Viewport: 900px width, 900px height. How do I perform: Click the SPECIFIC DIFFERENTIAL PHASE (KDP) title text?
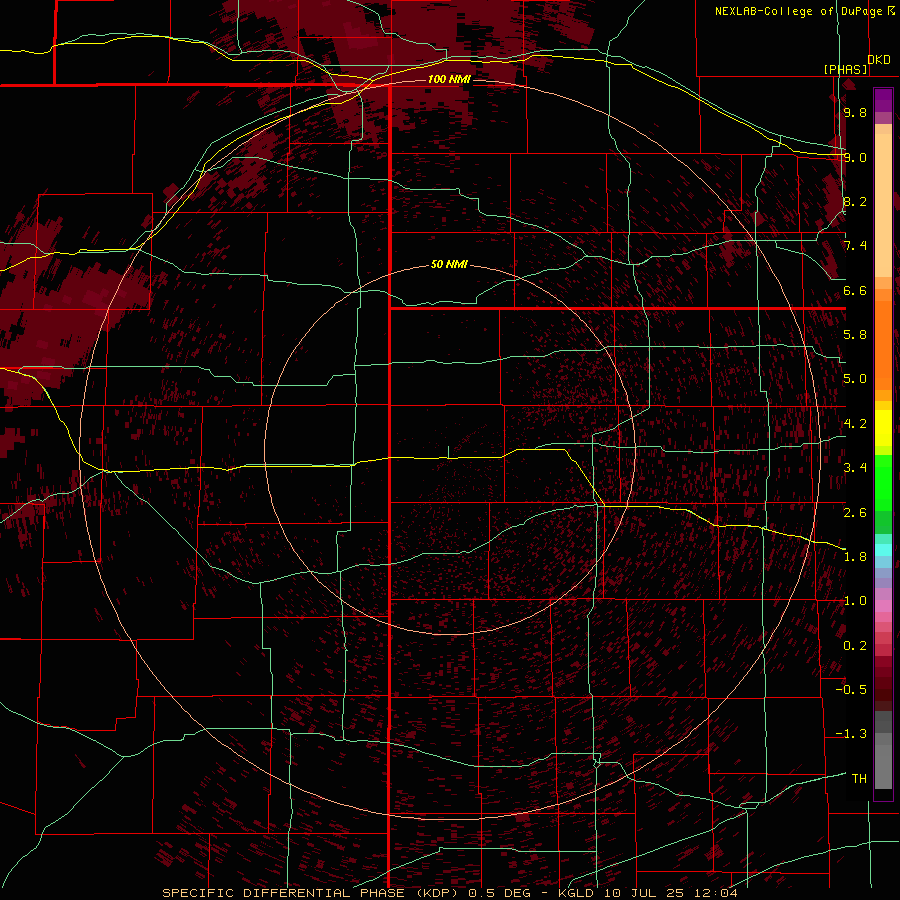tap(313, 893)
